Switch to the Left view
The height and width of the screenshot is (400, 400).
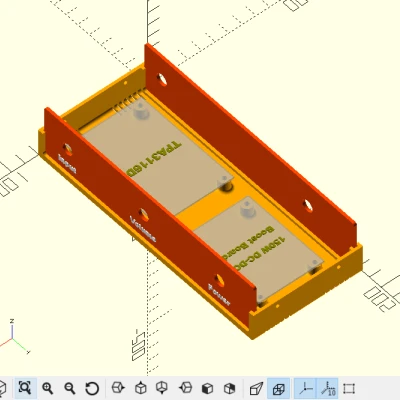coord(185,388)
